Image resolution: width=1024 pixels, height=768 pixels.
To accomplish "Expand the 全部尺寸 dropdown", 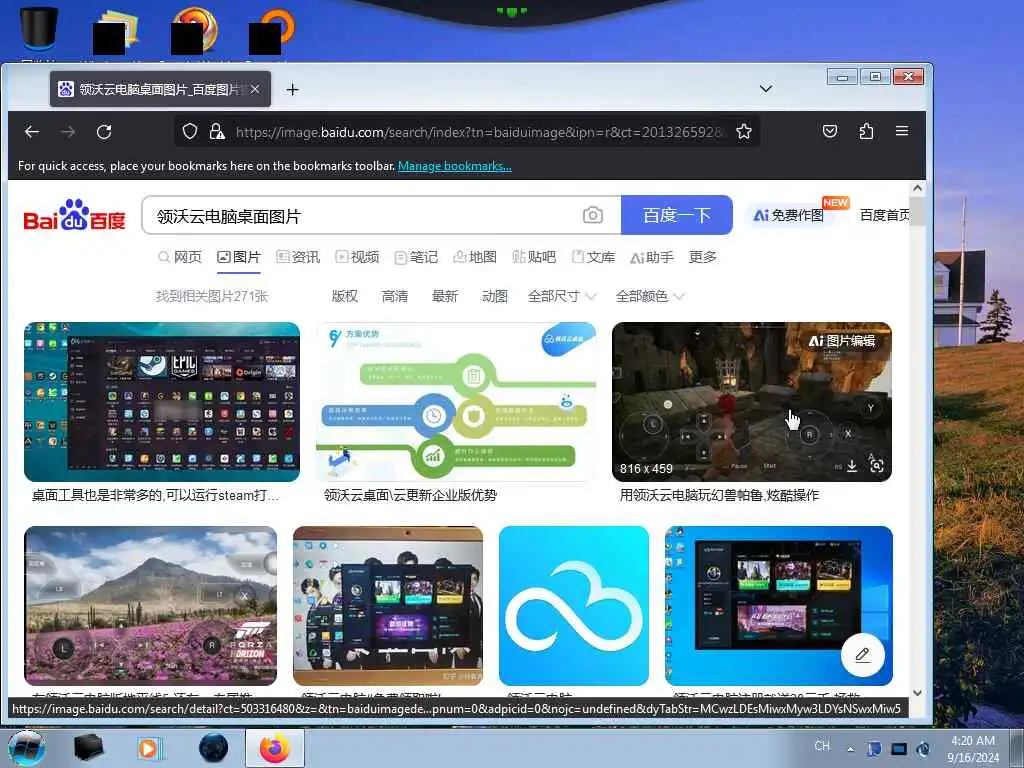I will pyautogui.click(x=562, y=296).
